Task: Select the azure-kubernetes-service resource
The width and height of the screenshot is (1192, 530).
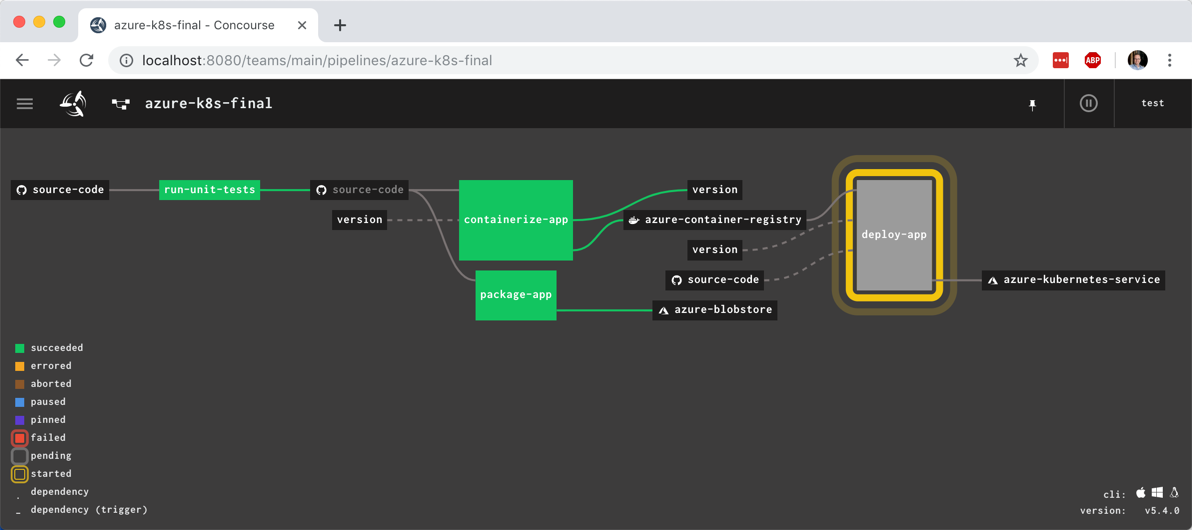Action: pos(1073,280)
